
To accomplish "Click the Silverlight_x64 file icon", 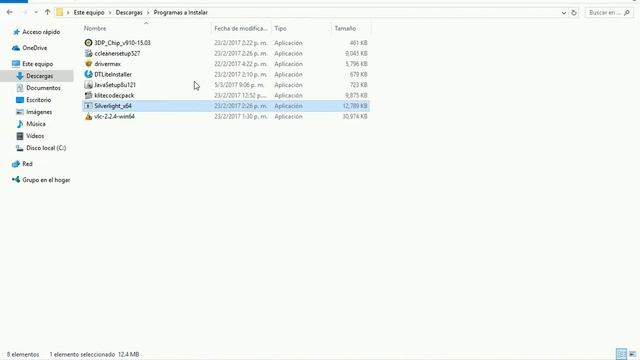I will coord(88,106).
